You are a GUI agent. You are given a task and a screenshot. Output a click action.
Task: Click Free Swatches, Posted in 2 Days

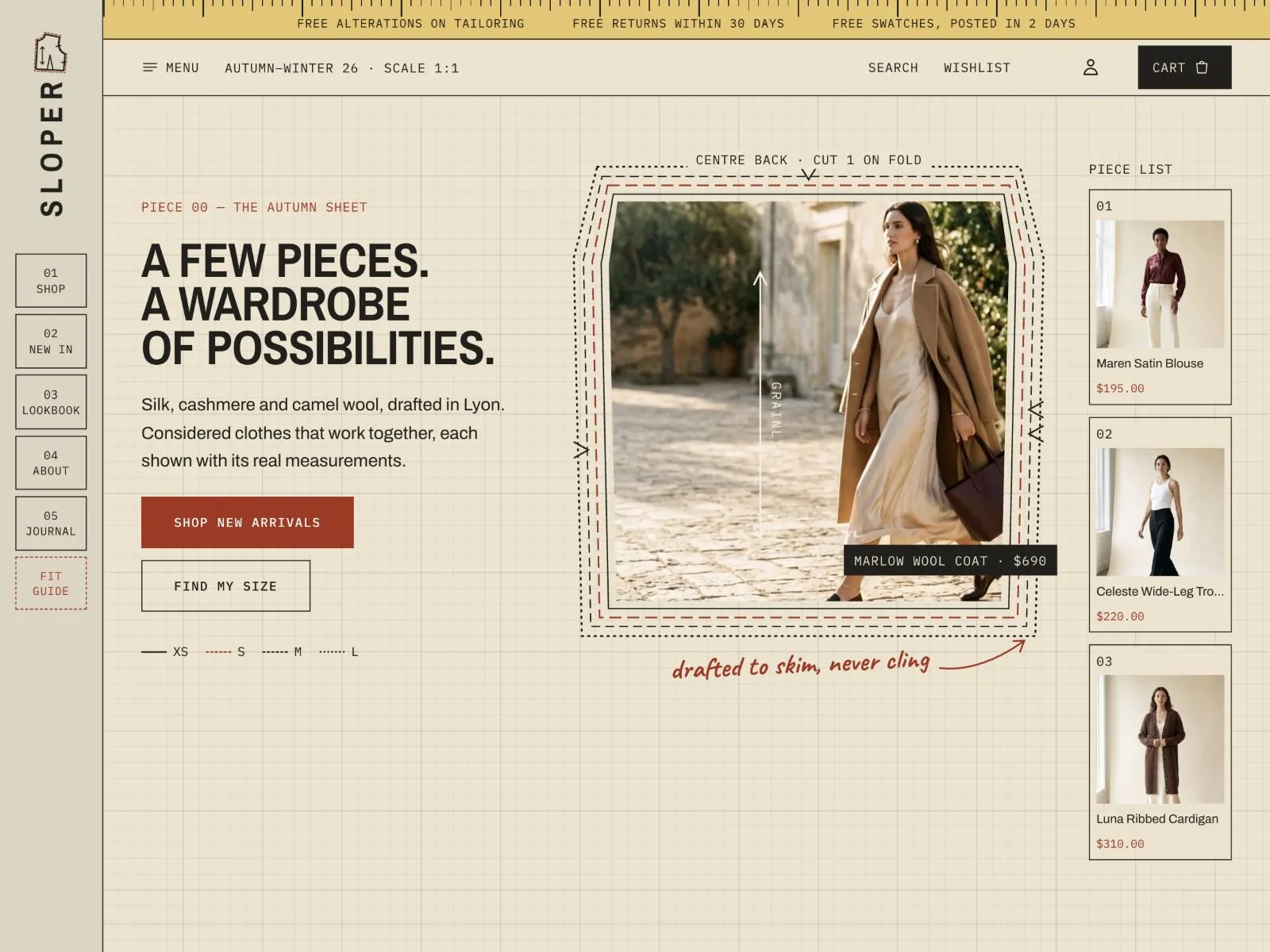953,24
